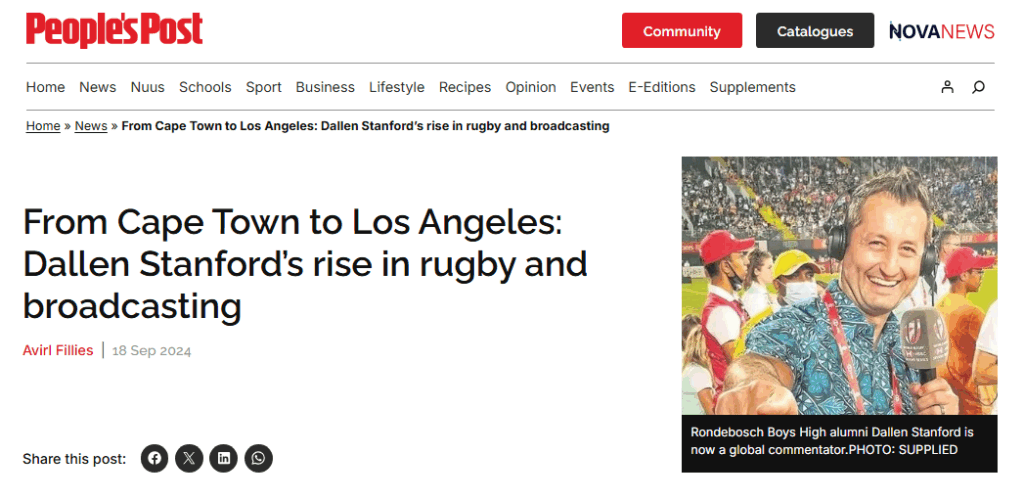Click the People's Post logo

[x=115, y=30]
